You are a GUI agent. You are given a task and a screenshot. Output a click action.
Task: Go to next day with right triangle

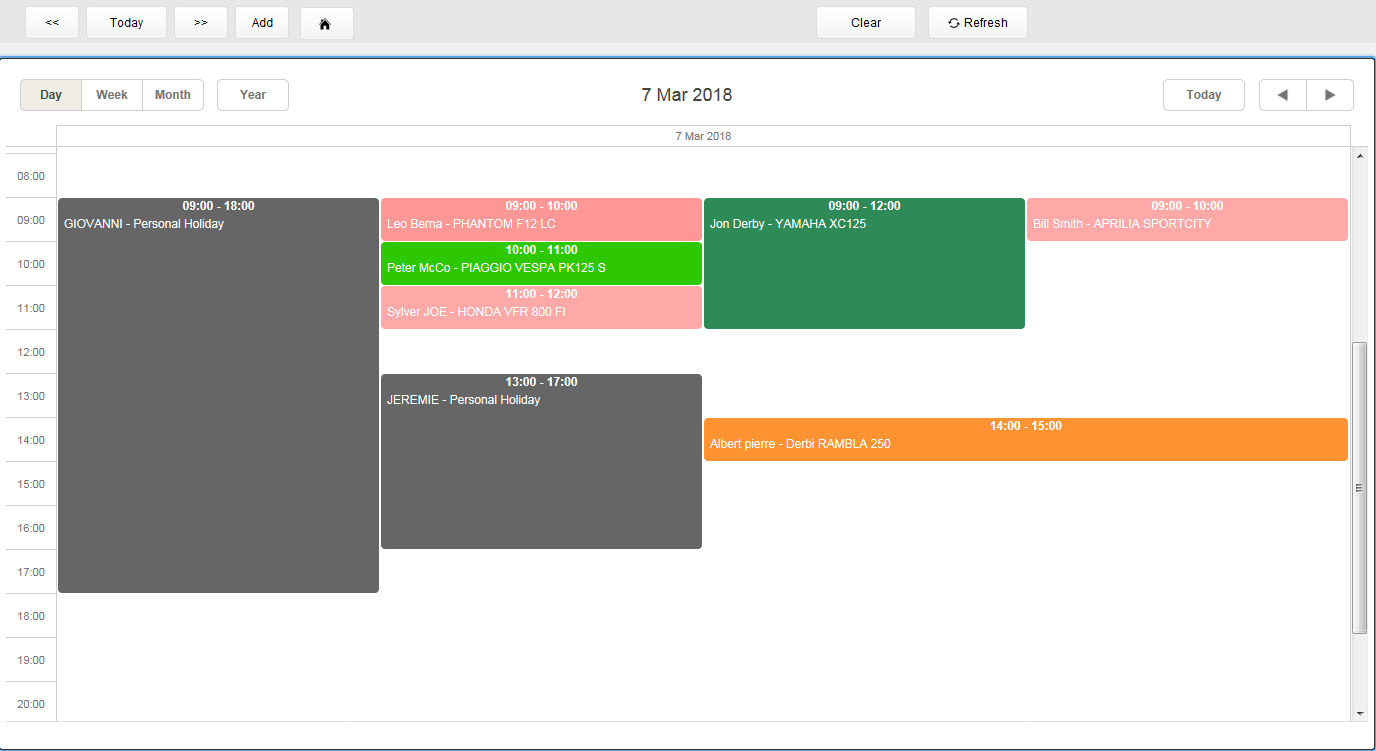(1330, 95)
